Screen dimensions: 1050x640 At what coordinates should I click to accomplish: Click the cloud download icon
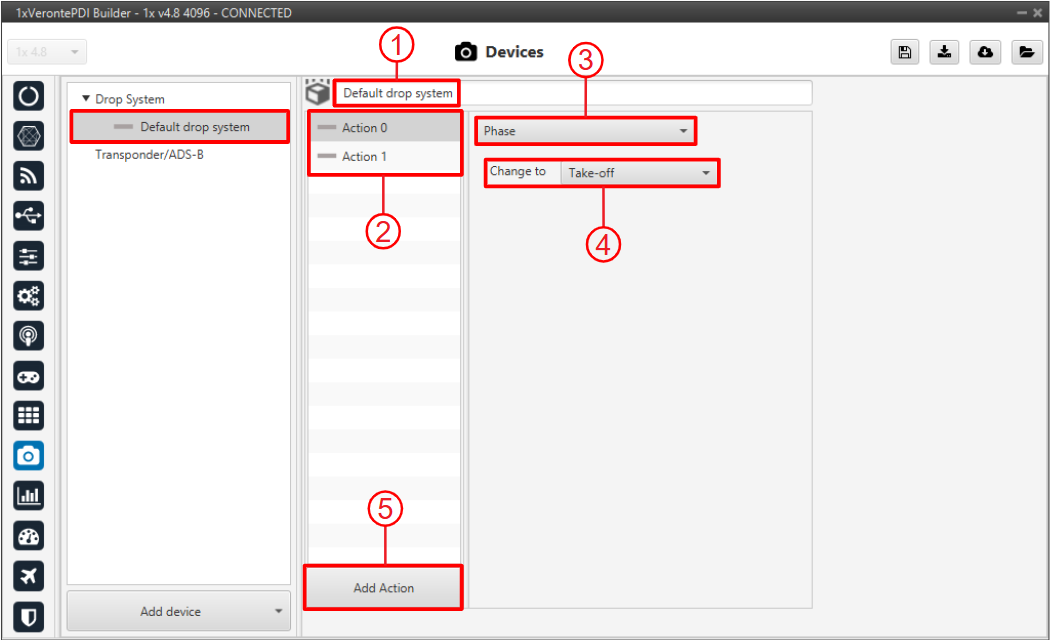[x=985, y=53]
